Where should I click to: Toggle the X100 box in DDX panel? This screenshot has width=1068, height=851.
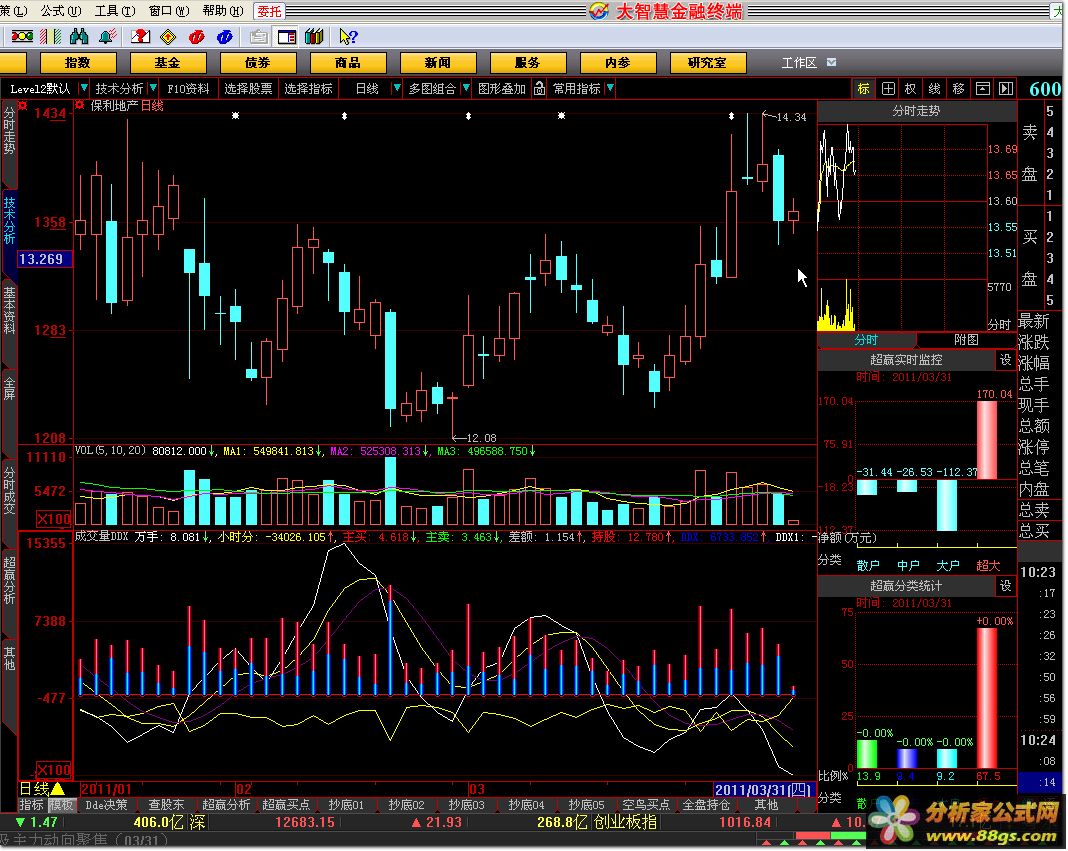point(53,770)
